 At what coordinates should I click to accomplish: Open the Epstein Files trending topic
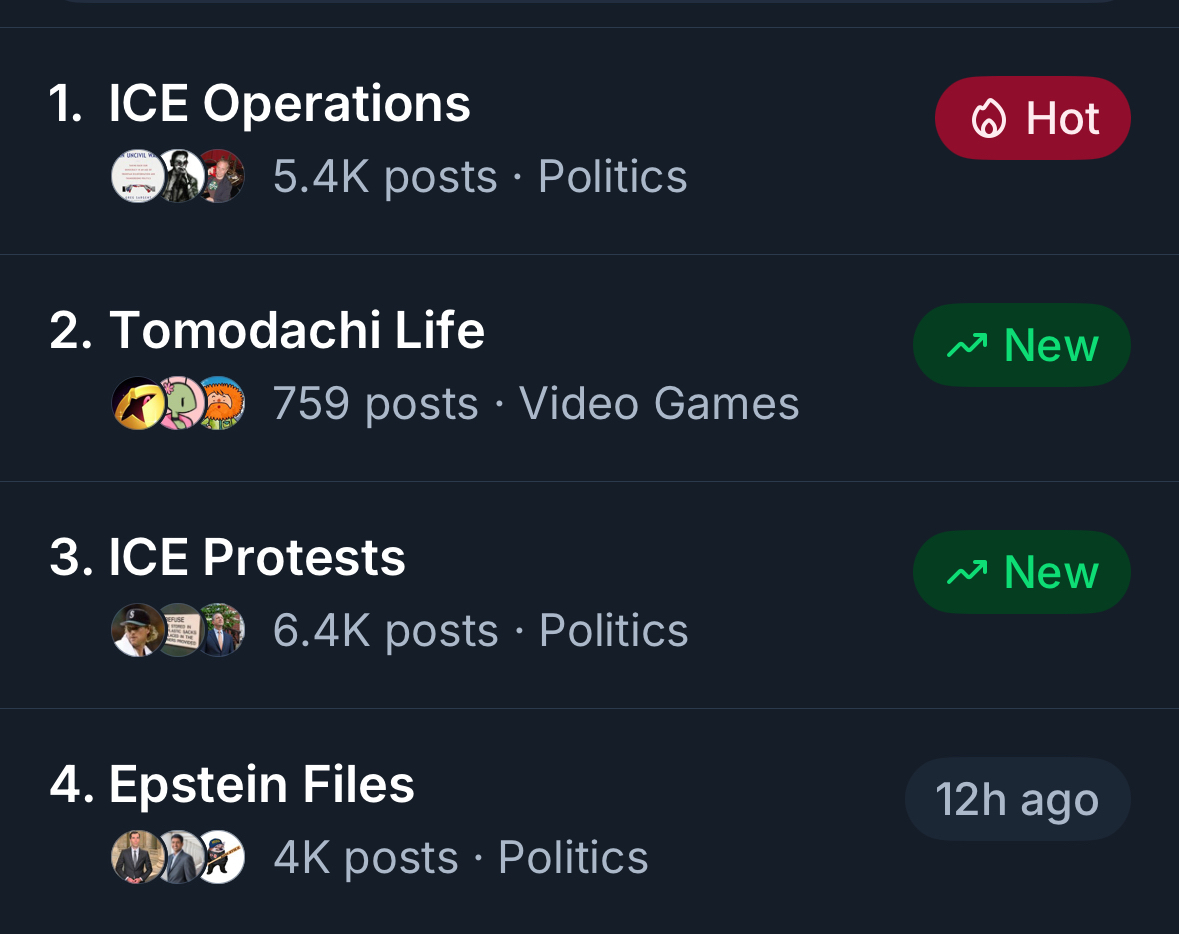[261, 785]
